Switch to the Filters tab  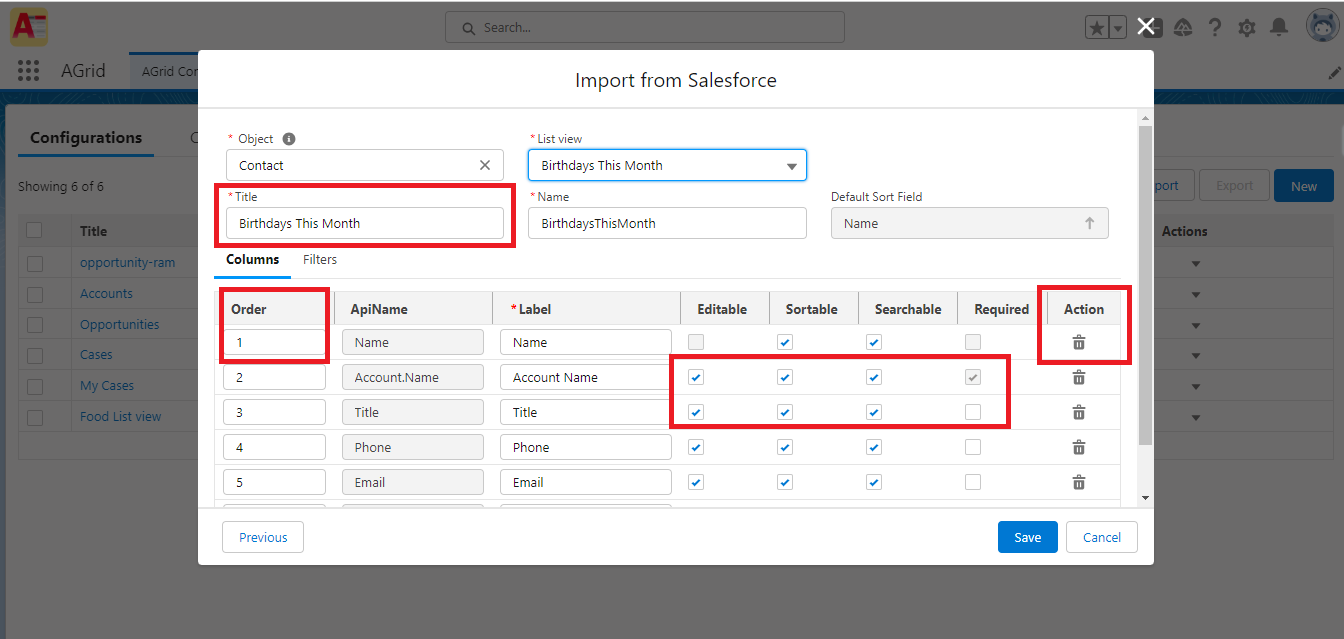[320, 260]
